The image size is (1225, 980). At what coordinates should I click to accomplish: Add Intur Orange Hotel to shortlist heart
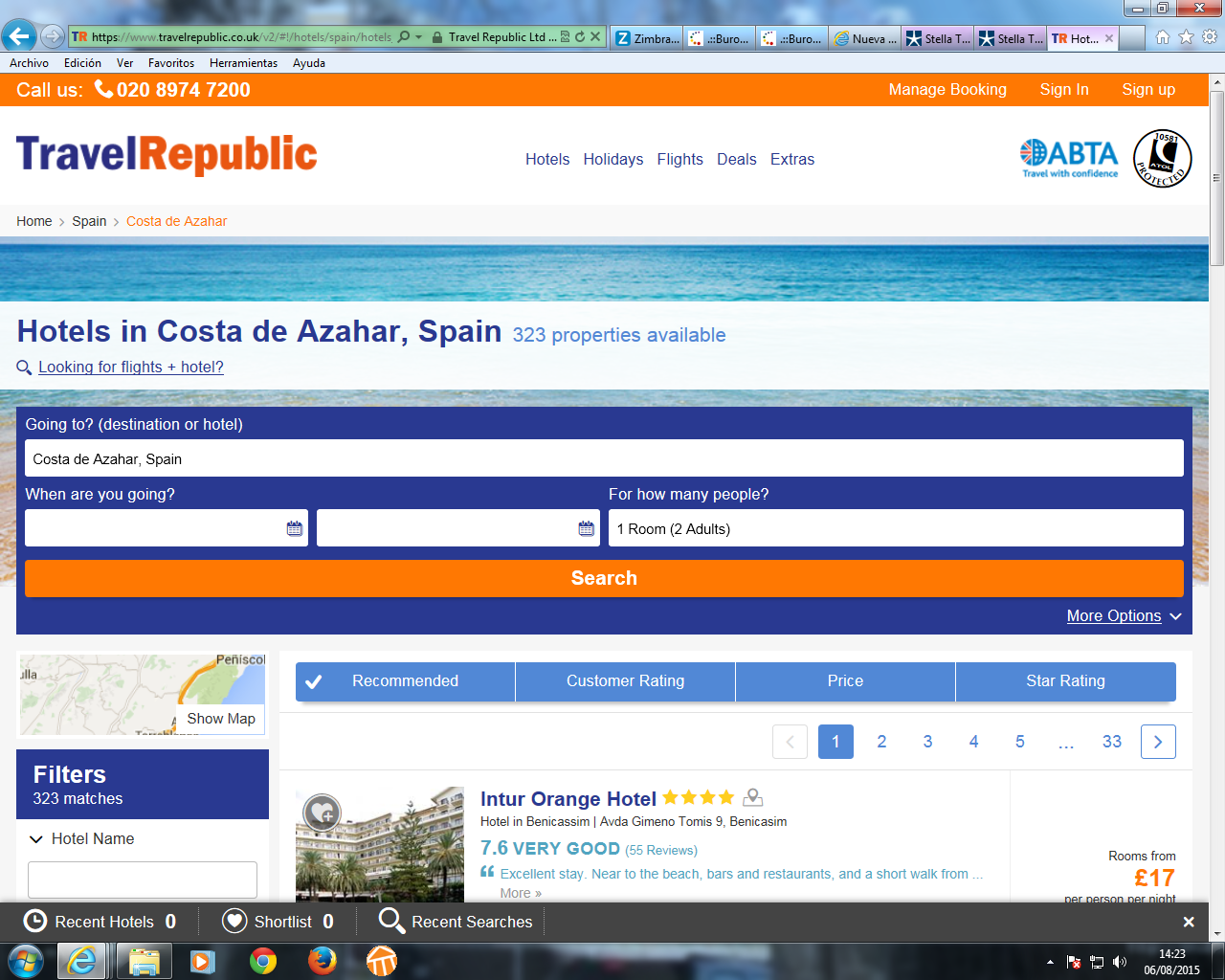323,813
